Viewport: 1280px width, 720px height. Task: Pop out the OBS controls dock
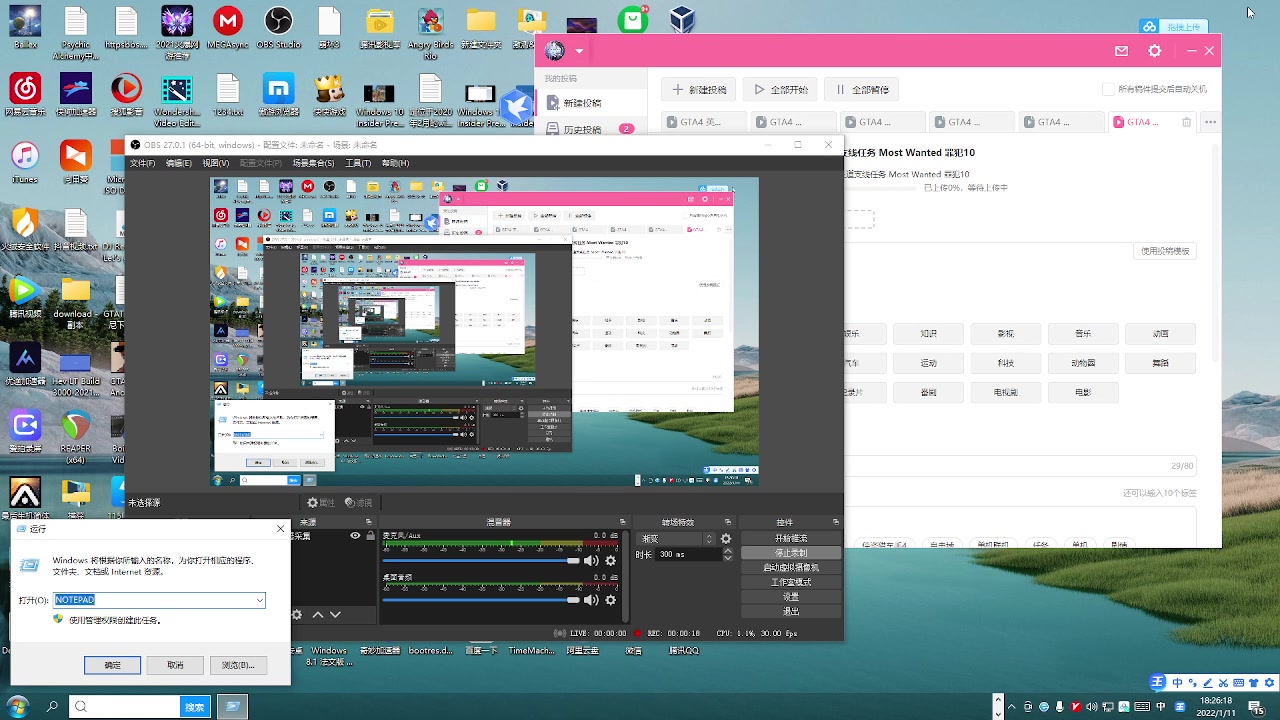[x=836, y=522]
